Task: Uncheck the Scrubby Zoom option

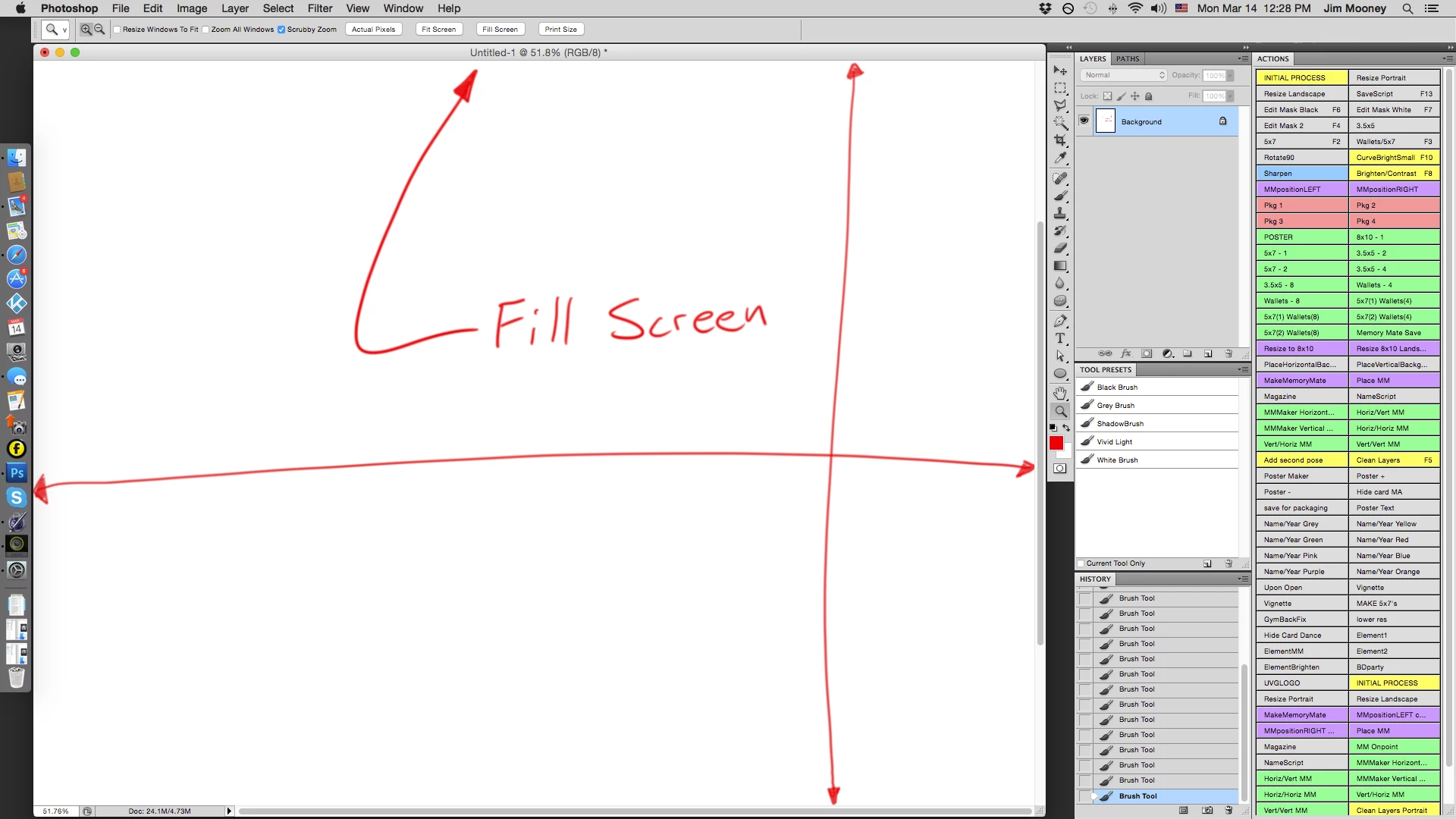Action: [x=281, y=30]
